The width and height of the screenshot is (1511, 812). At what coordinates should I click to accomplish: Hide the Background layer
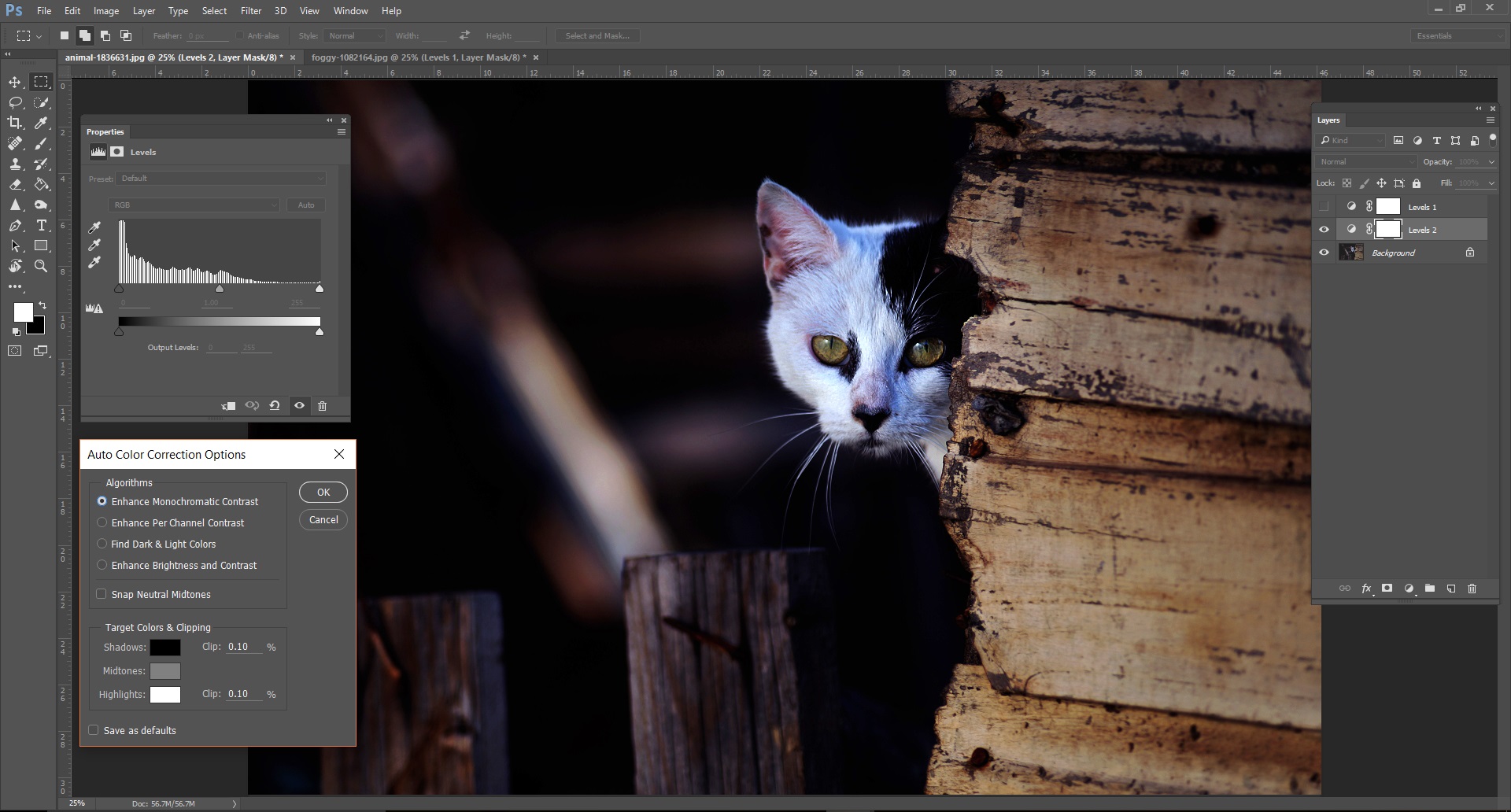tap(1324, 252)
